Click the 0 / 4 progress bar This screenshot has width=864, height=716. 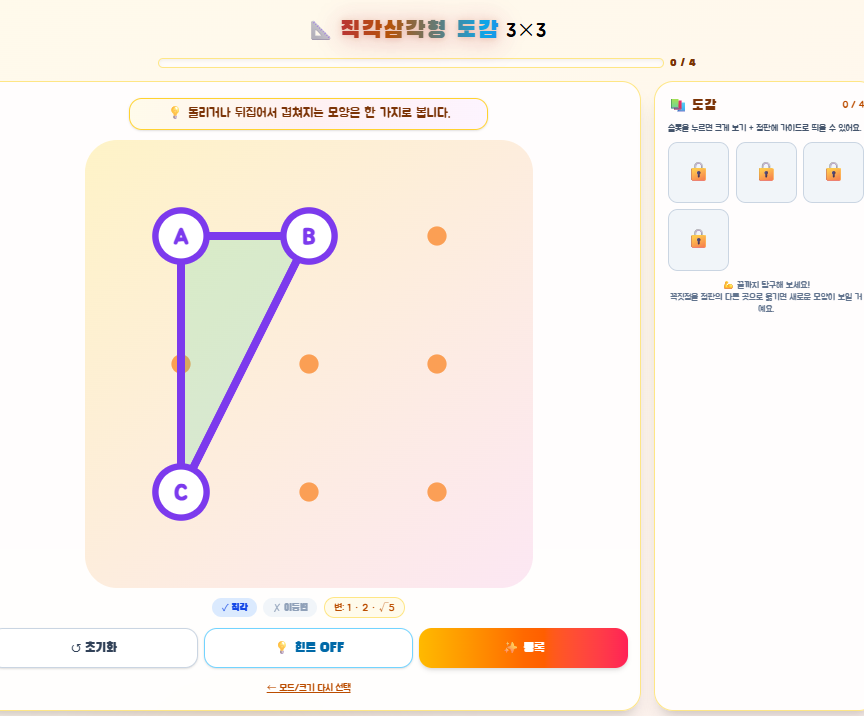click(x=411, y=63)
